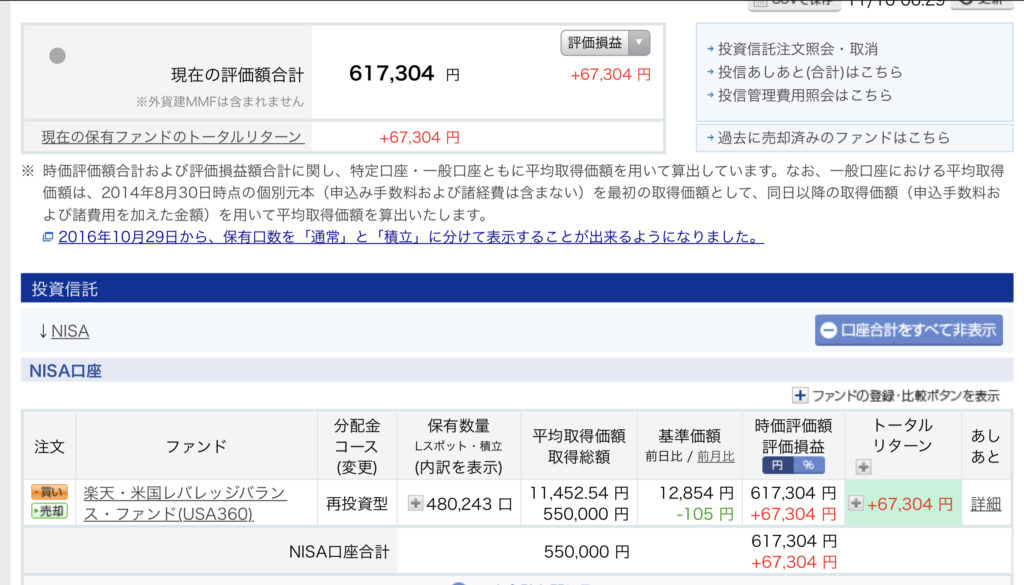Click 口座合計をすべて非表示 button

(908, 330)
